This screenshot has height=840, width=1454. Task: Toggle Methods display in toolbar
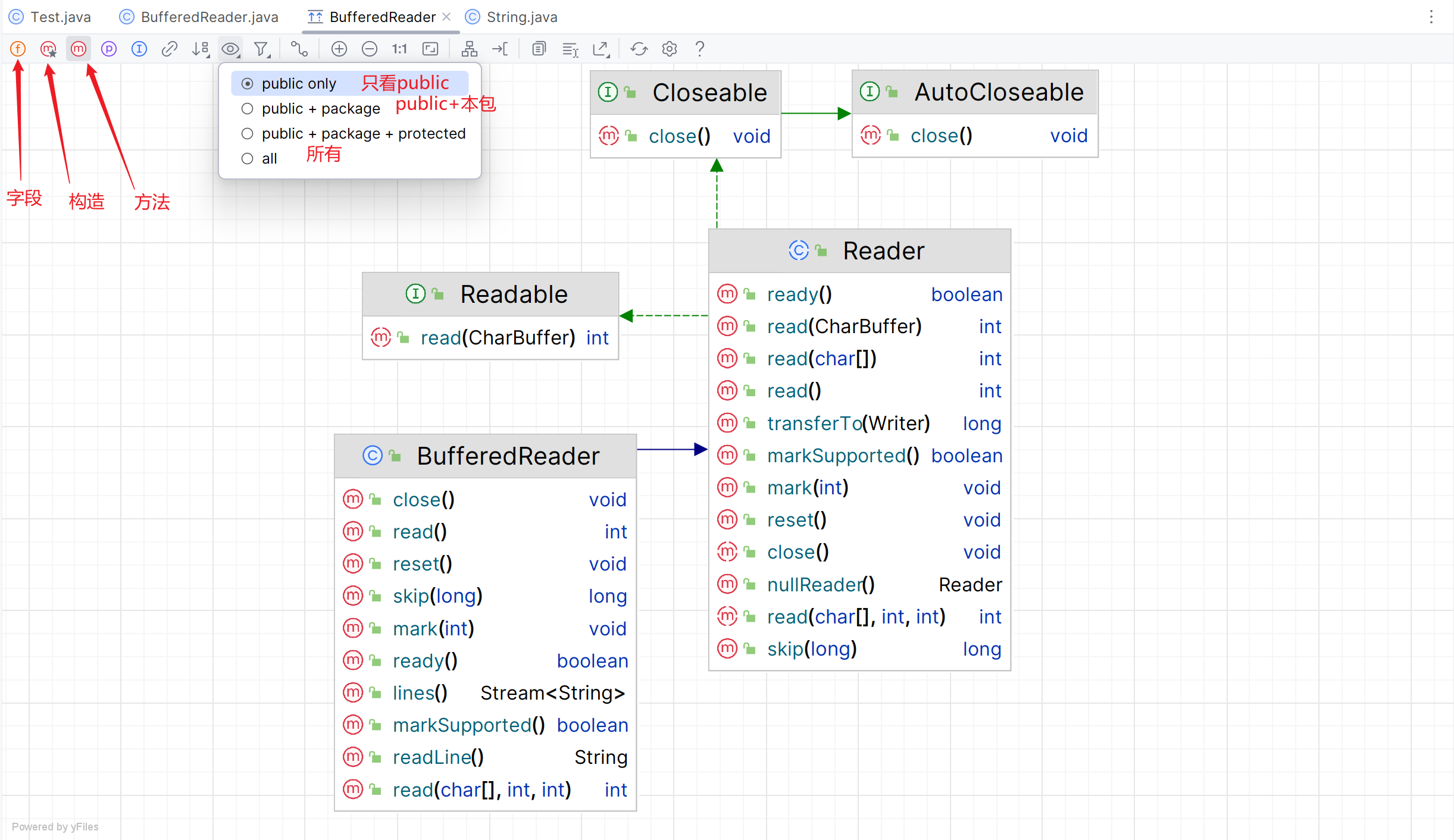79,49
